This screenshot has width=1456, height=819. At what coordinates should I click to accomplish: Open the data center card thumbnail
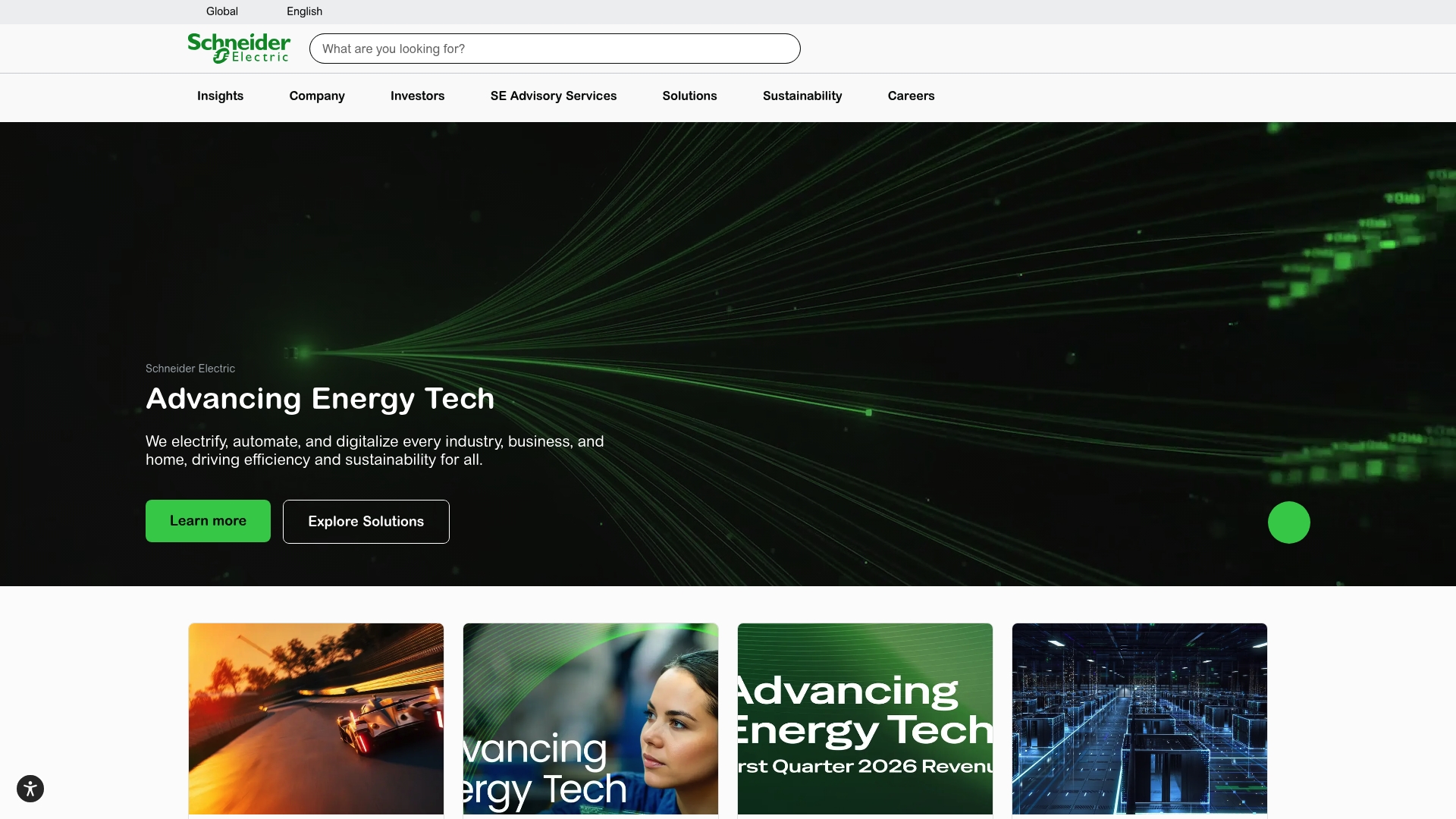point(1140,719)
